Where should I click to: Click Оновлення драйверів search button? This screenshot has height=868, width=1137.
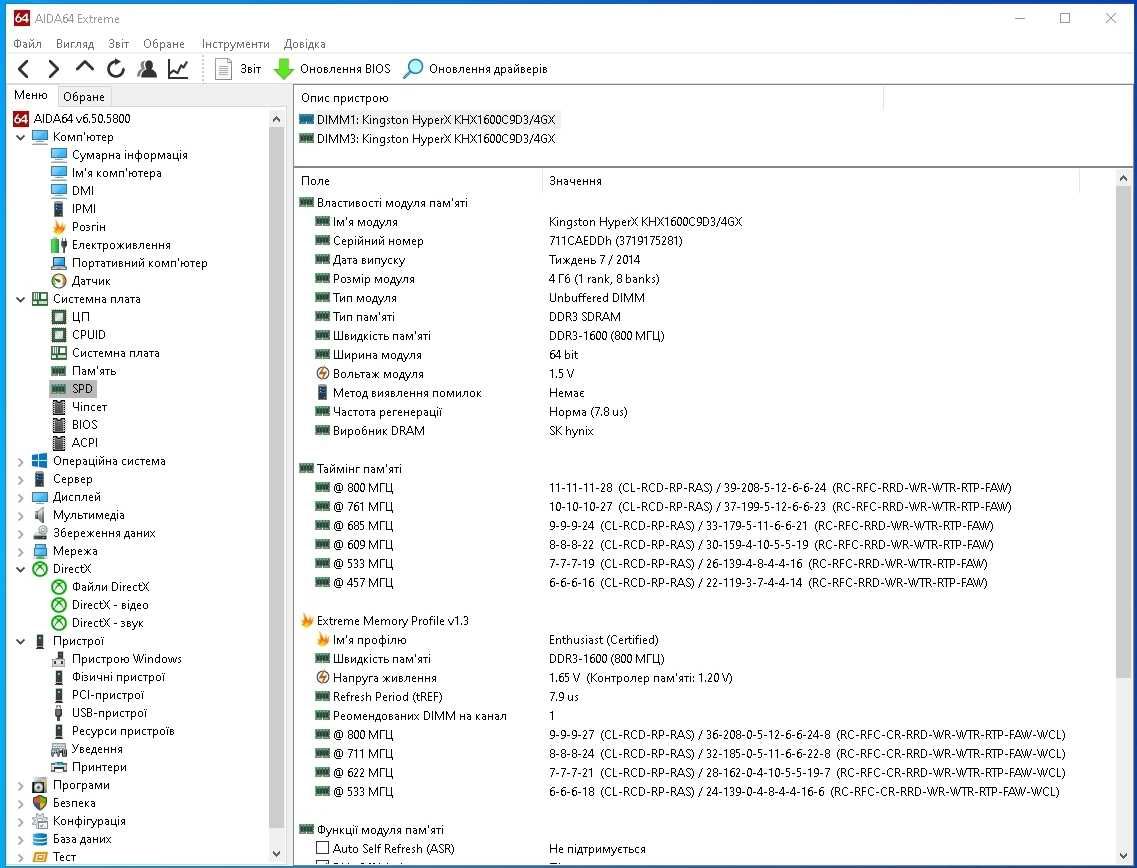476,69
